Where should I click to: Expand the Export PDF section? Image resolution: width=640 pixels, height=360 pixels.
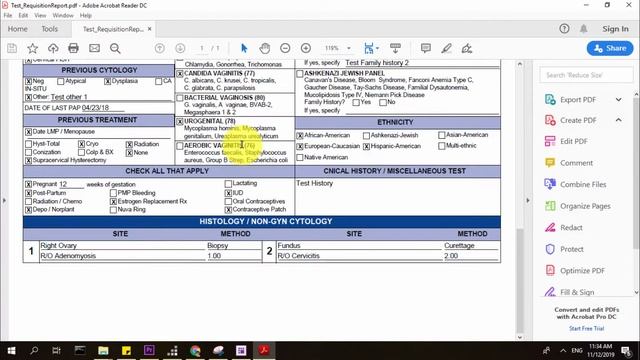[619, 100]
